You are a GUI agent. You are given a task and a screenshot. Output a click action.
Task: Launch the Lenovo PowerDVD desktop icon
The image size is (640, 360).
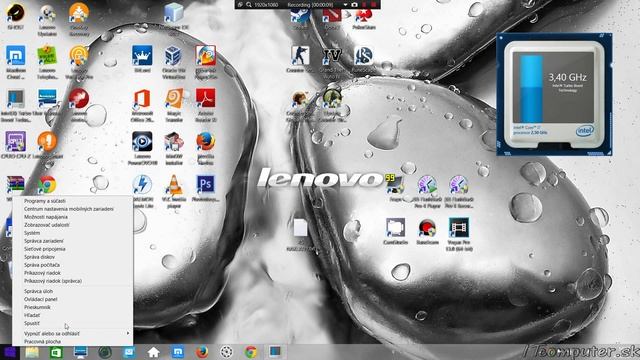pos(142,142)
